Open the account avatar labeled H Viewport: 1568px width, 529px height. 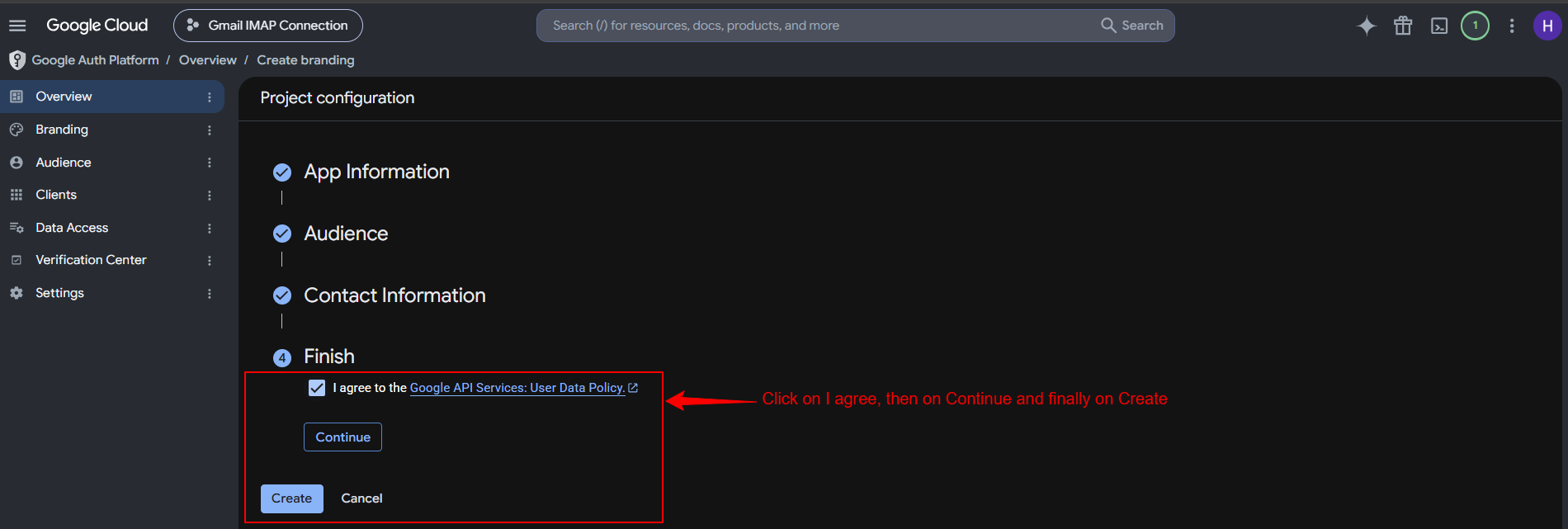(x=1547, y=26)
